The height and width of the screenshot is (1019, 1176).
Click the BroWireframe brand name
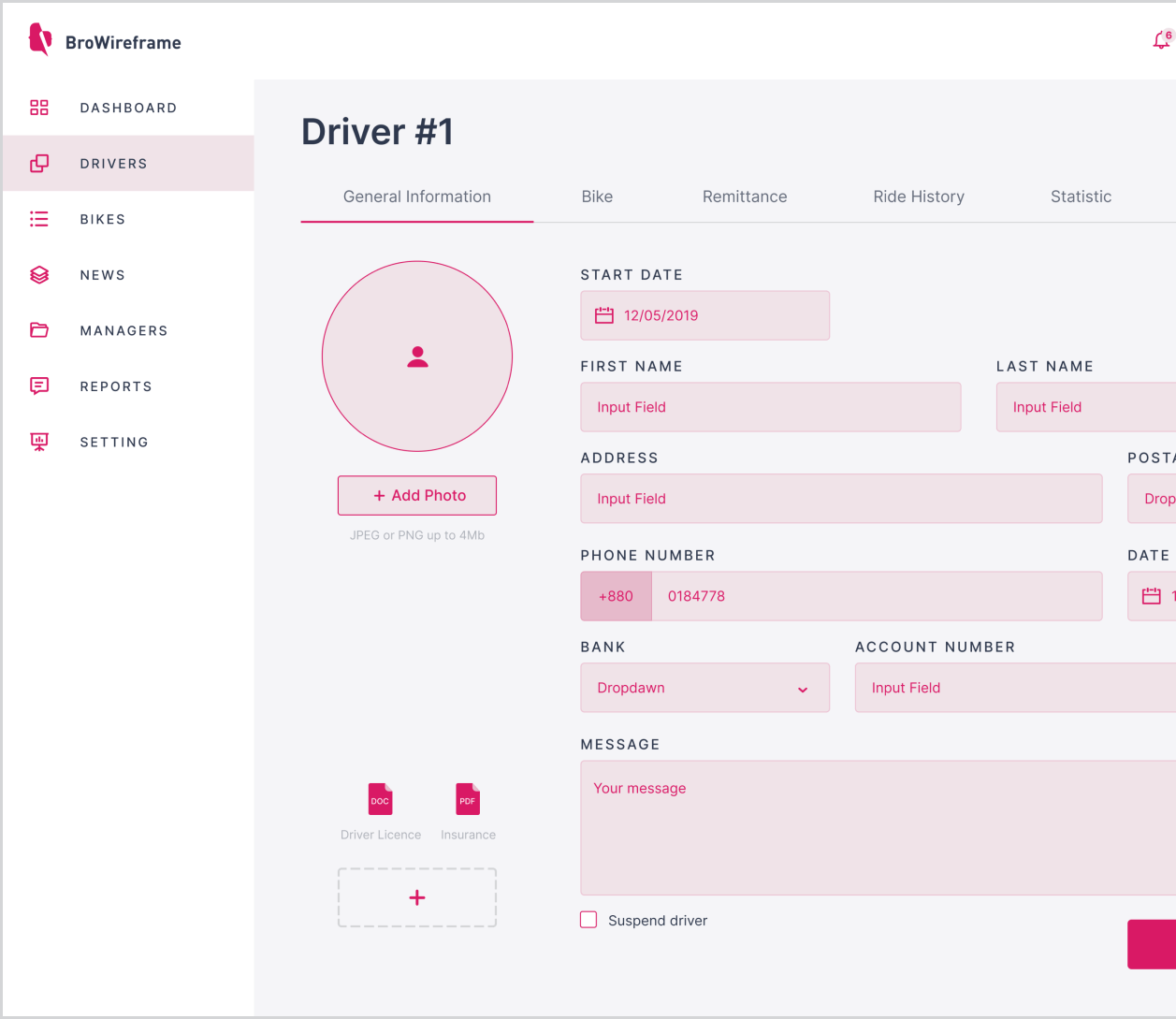click(123, 42)
